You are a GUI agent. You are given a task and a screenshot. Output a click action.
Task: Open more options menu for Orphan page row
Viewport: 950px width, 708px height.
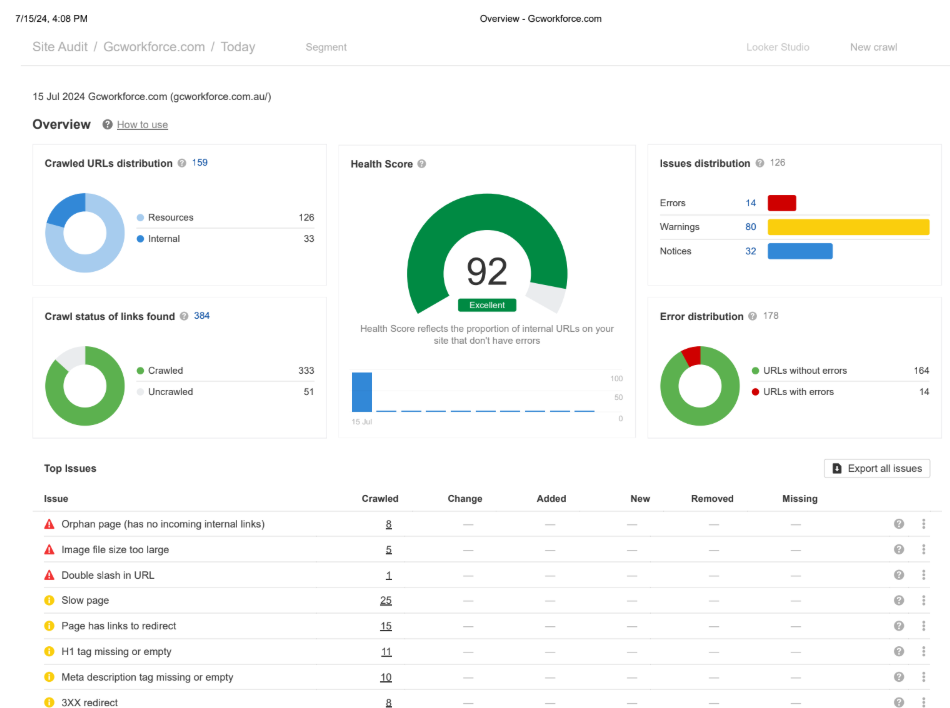coord(924,524)
